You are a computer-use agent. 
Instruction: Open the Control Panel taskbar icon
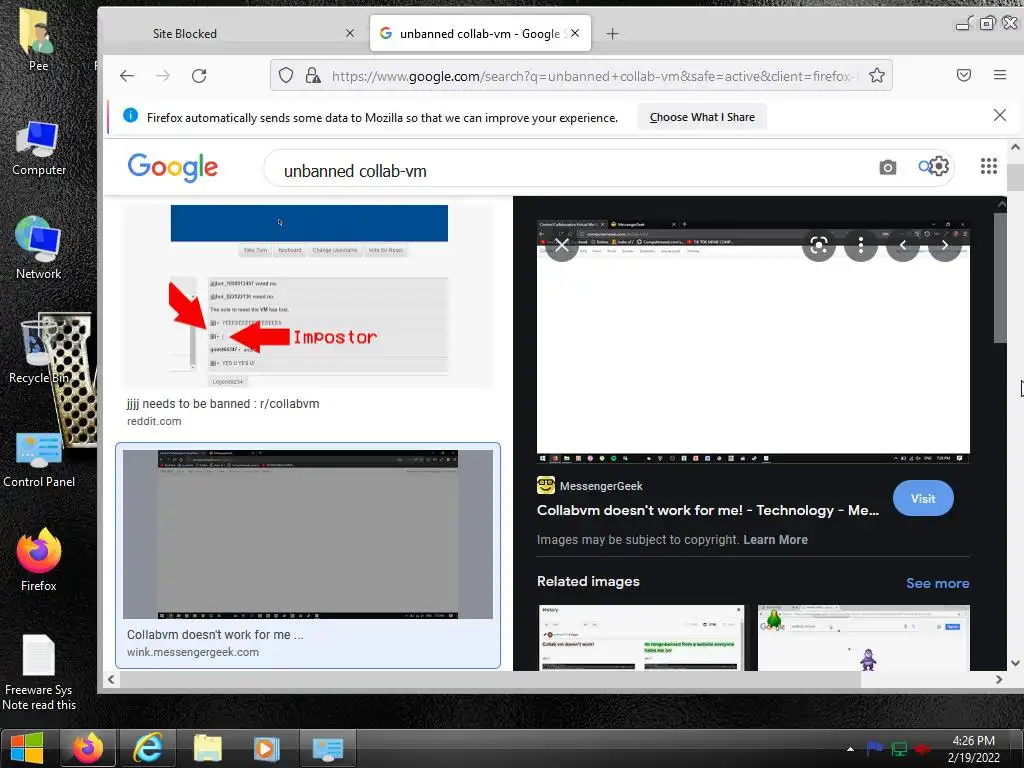[327, 748]
